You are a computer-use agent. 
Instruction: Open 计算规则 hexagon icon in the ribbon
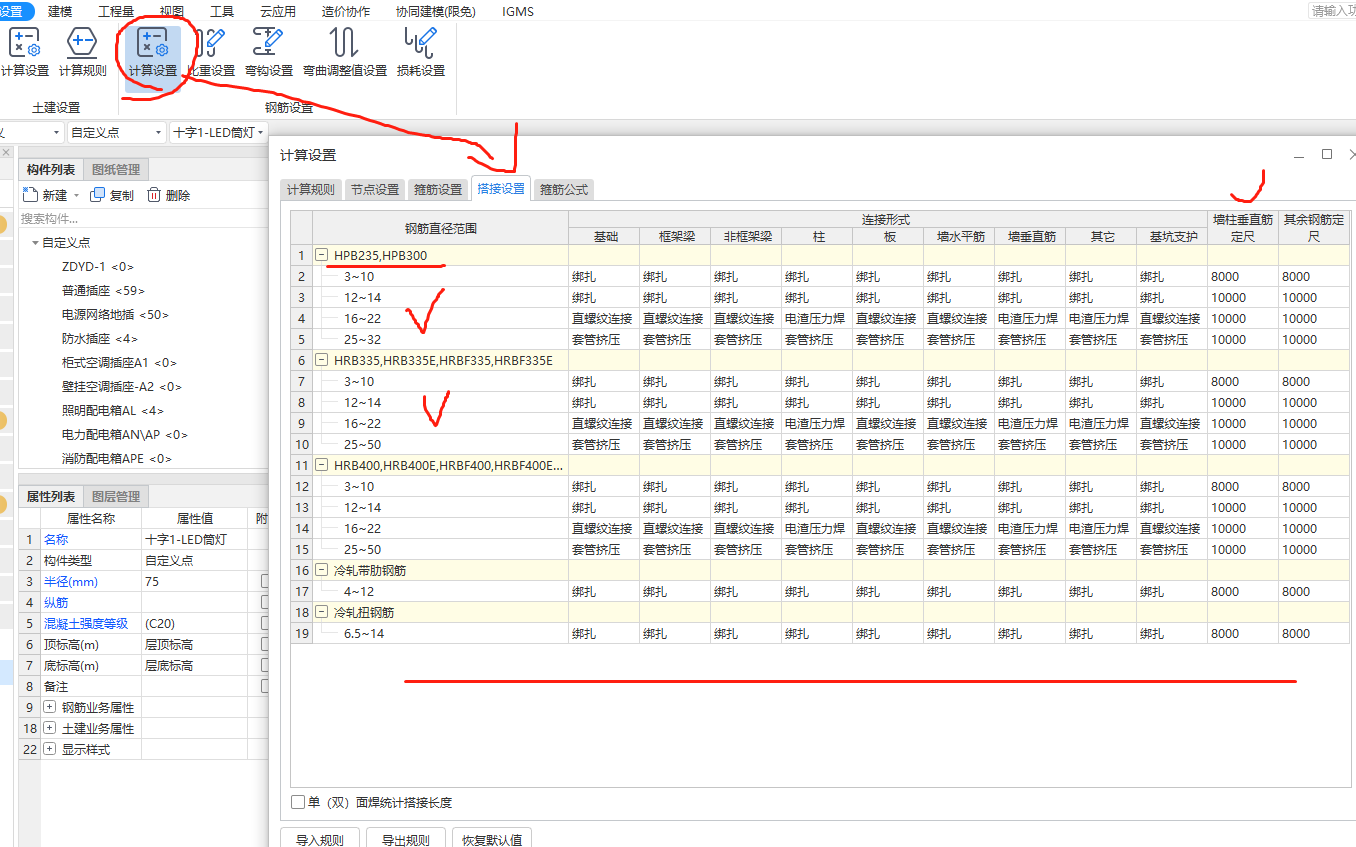coord(82,52)
